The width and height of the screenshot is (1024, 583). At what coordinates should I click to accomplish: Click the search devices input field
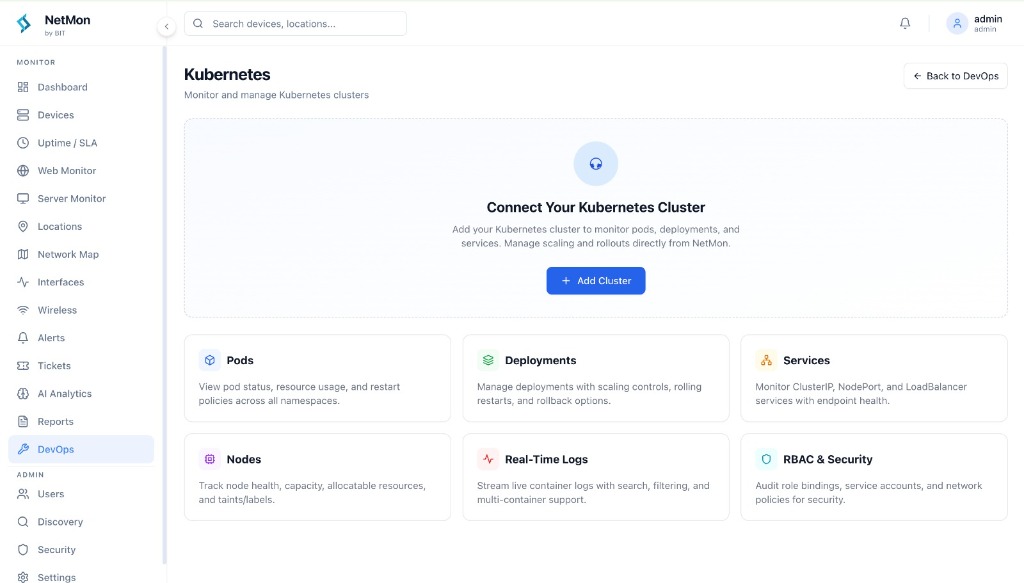(295, 23)
